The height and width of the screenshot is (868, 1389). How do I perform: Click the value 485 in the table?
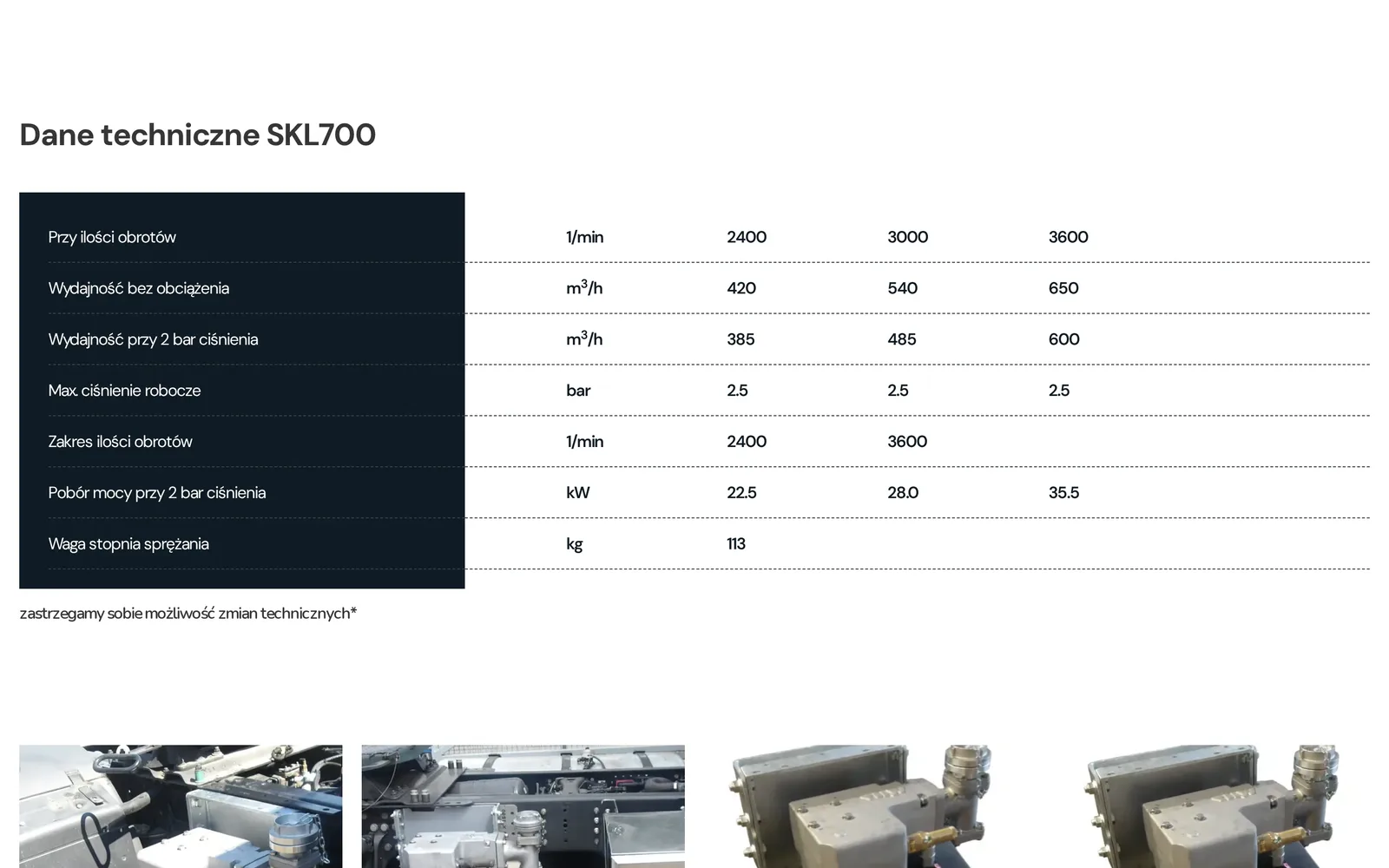click(902, 339)
